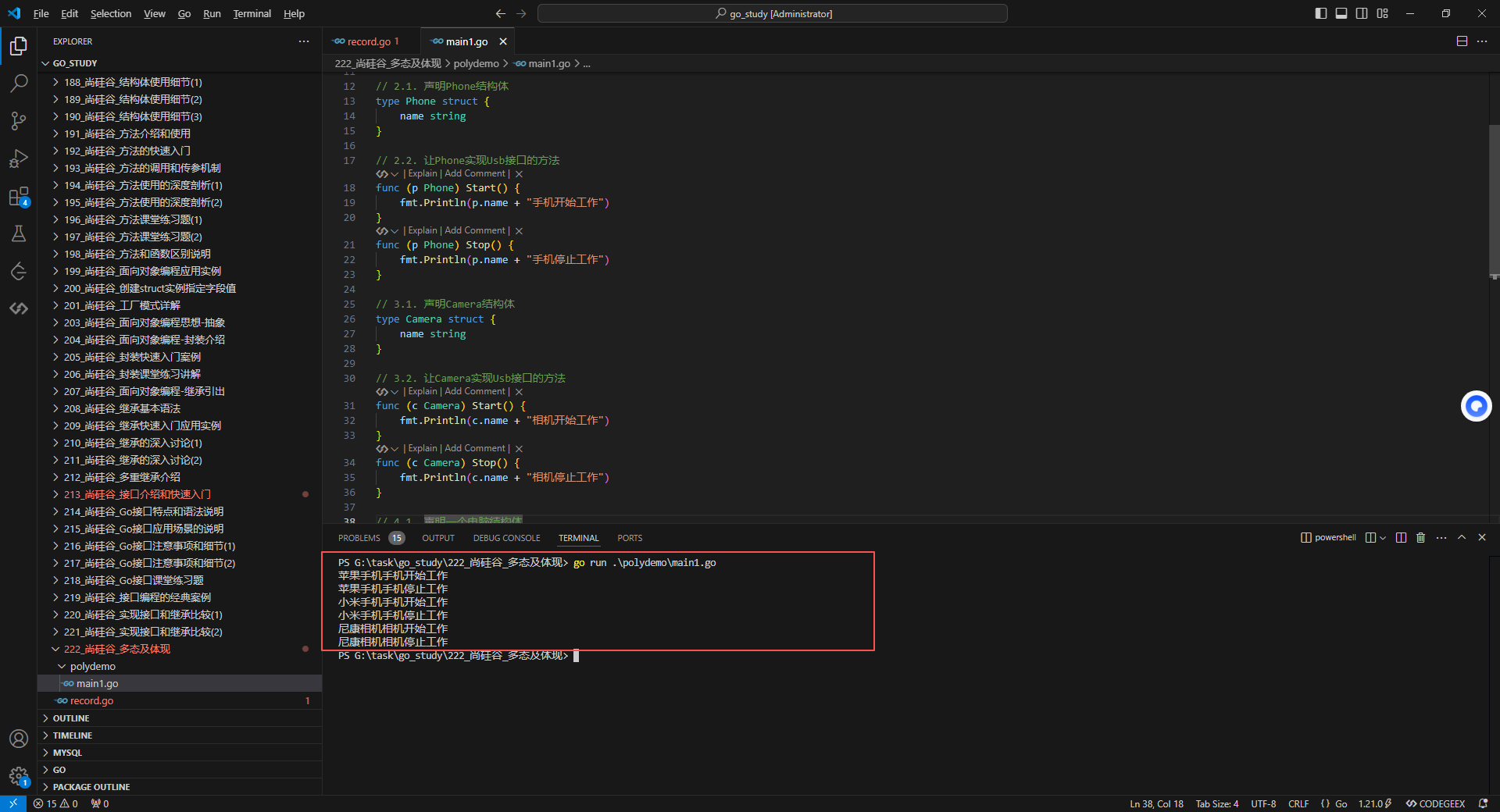
Task: Open the Selection menu
Action: coord(111,13)
